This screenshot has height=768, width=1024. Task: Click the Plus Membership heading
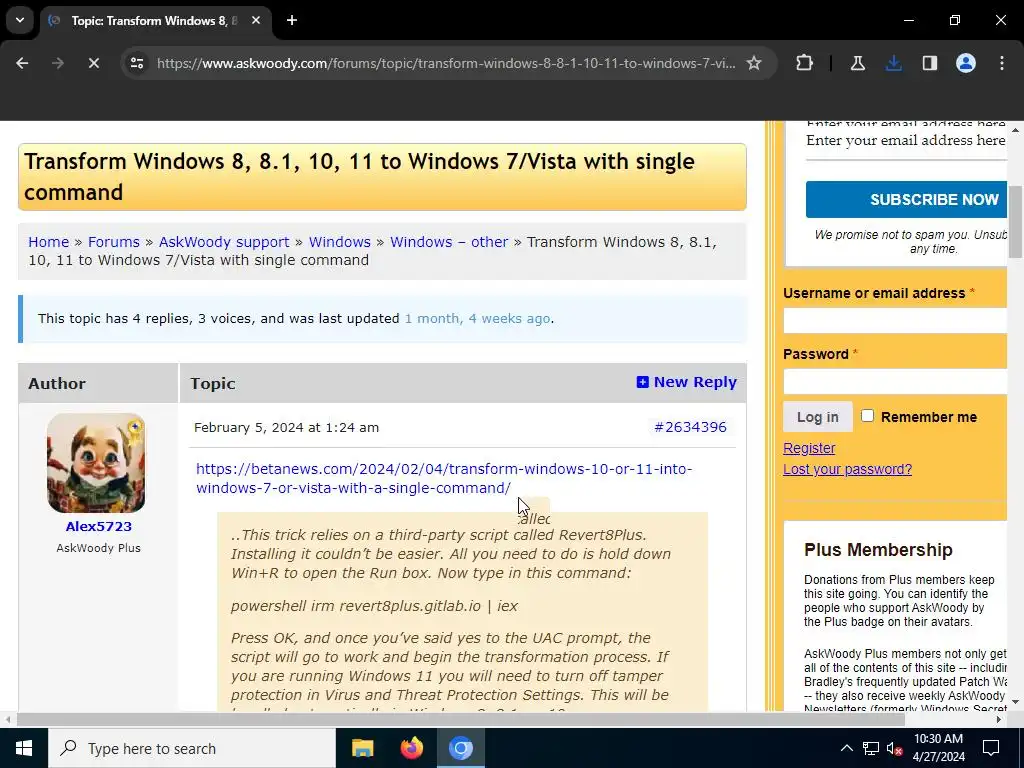[x=878, y=550]
